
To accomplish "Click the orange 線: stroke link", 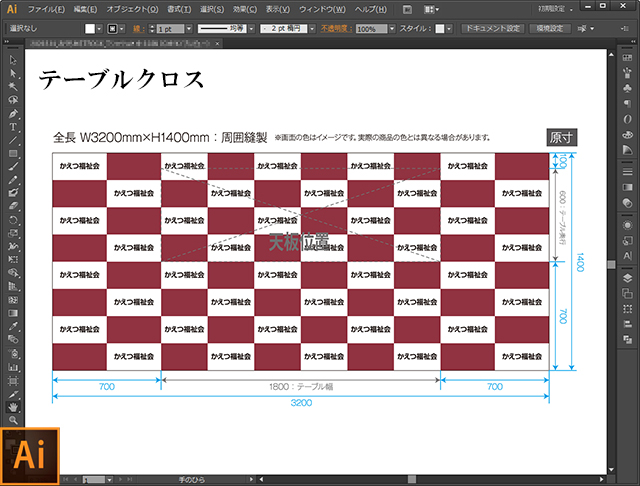I will click(x=138, y=29).
